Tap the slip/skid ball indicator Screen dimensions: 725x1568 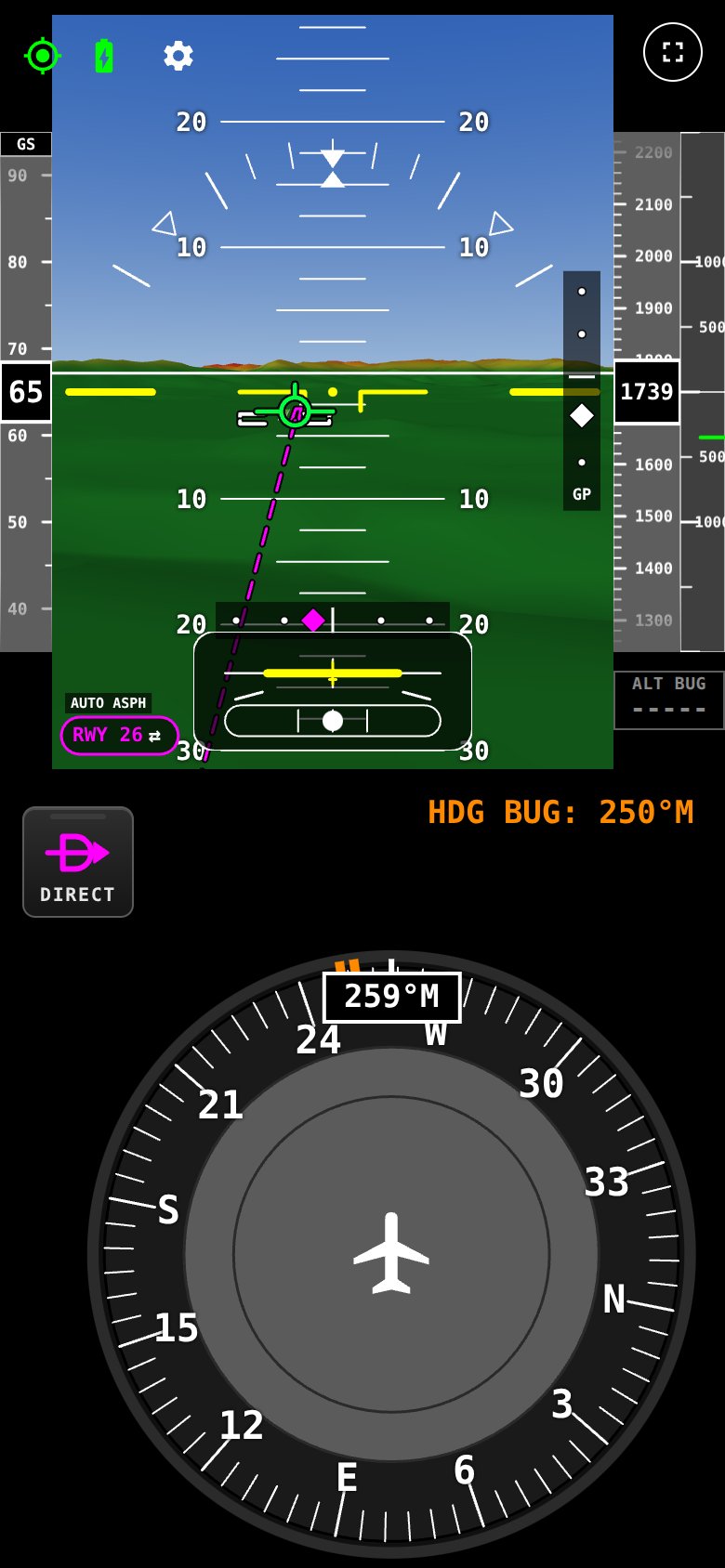pos(333,721)
